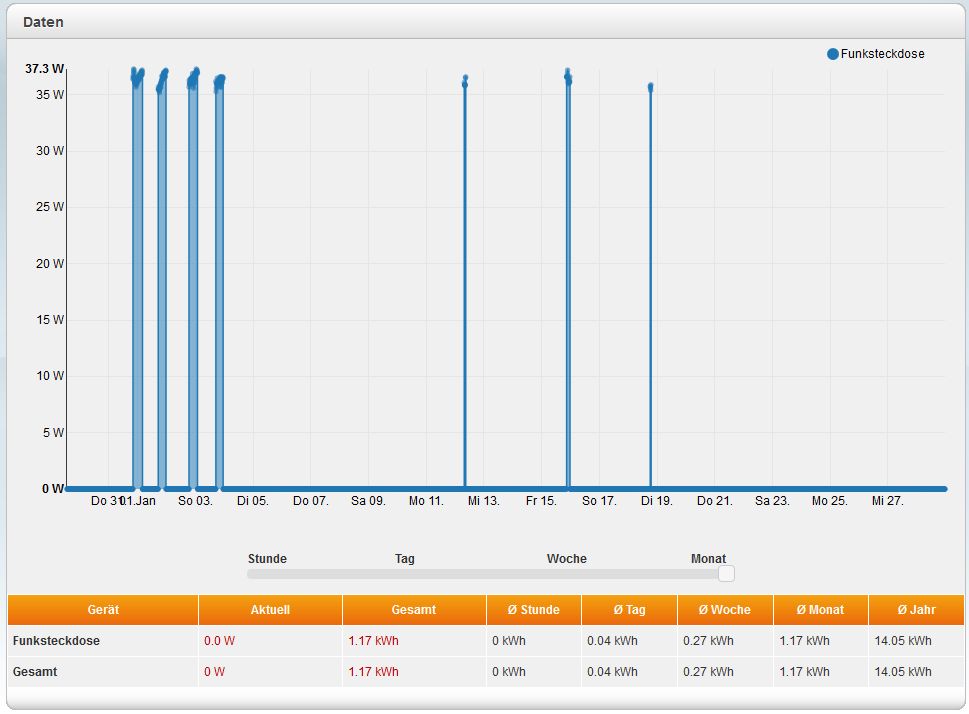
Task: Toggle the Funksteckdose legend marker
Action: pos(832,54)
